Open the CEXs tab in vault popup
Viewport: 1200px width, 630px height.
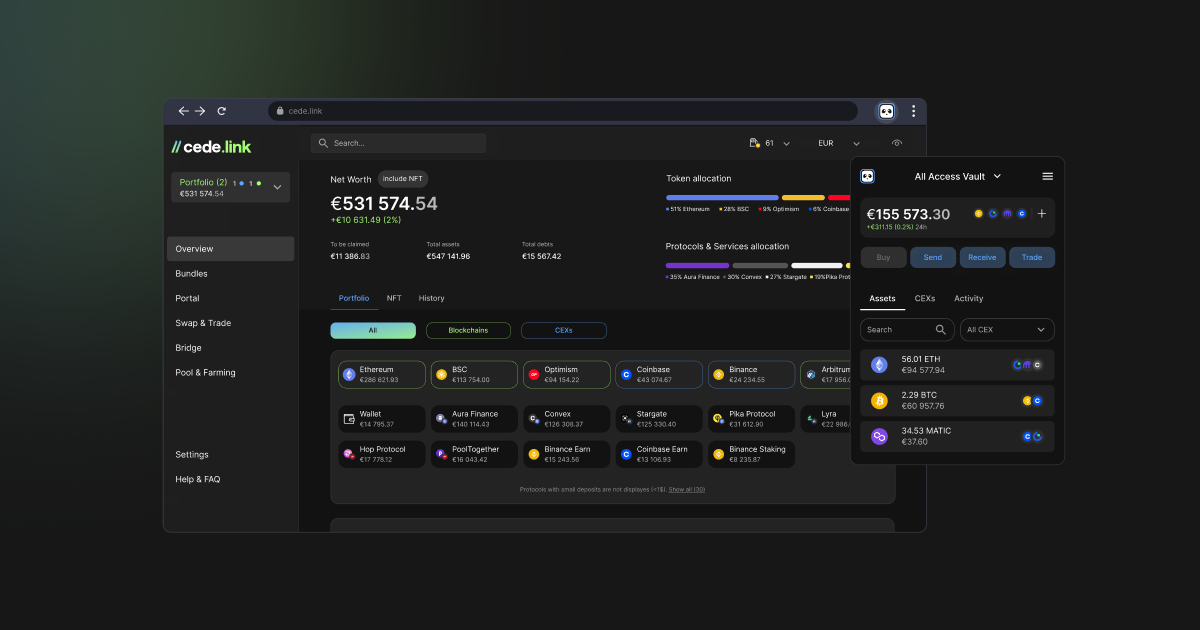coord(925,298)
